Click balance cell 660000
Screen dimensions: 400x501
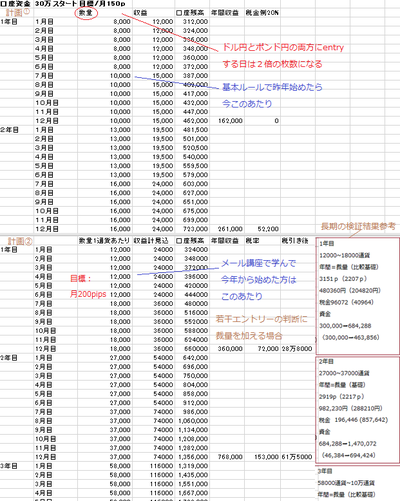tap(196, 349)
